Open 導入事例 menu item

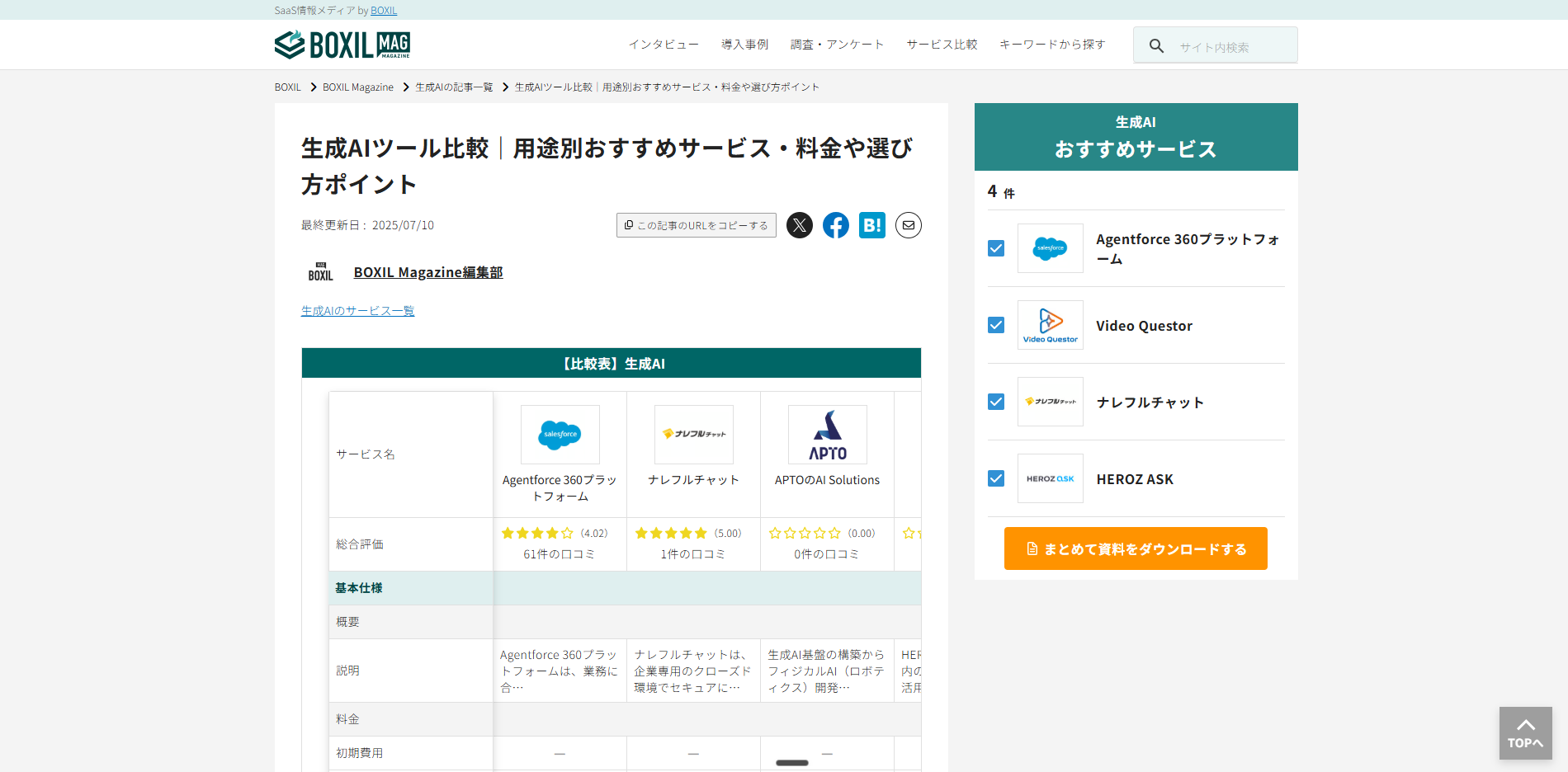[x=745, y=45]
